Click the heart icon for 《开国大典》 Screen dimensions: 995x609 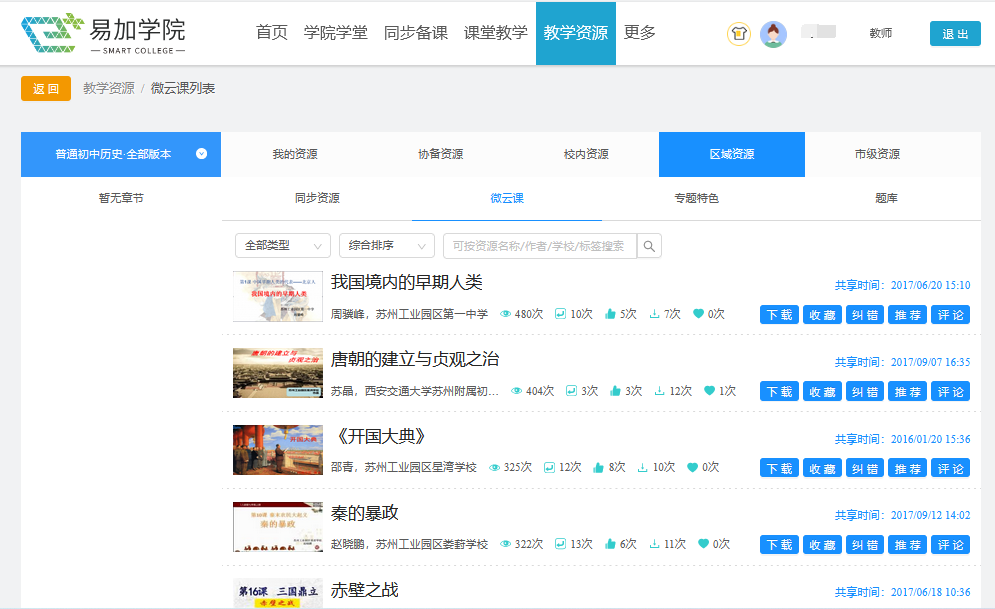(692, 468)
